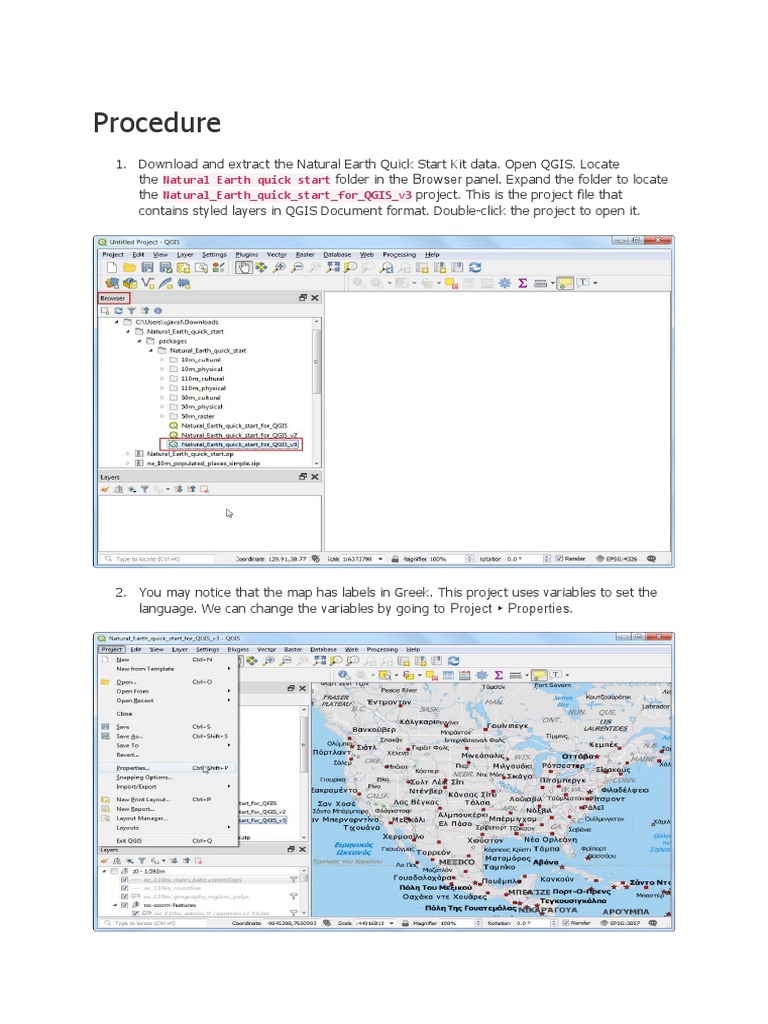768x1024 pixels.
Task: Click Open Project folder icon, upper QGIS toolbar
Action: (x=129, y=267)
